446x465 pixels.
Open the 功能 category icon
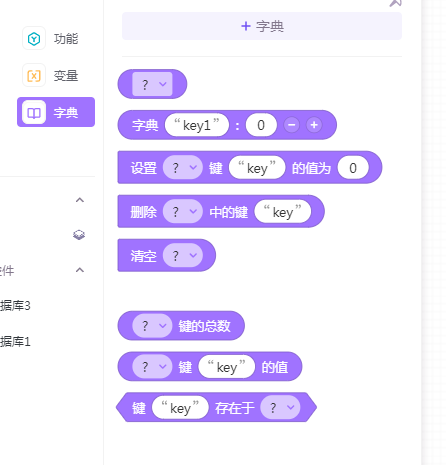click(34, 39)
